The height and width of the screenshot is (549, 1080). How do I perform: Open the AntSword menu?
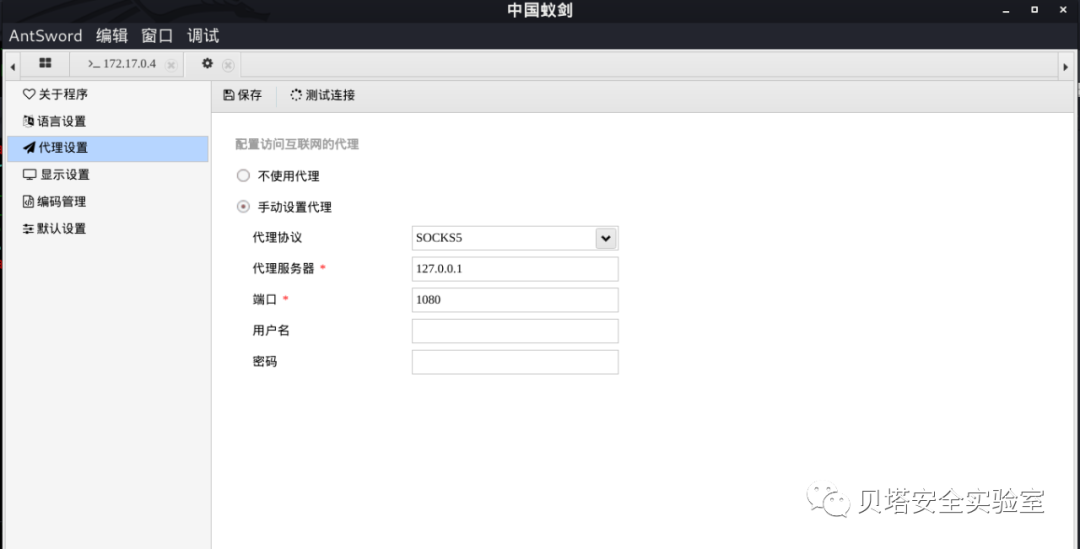click(45, 36)
